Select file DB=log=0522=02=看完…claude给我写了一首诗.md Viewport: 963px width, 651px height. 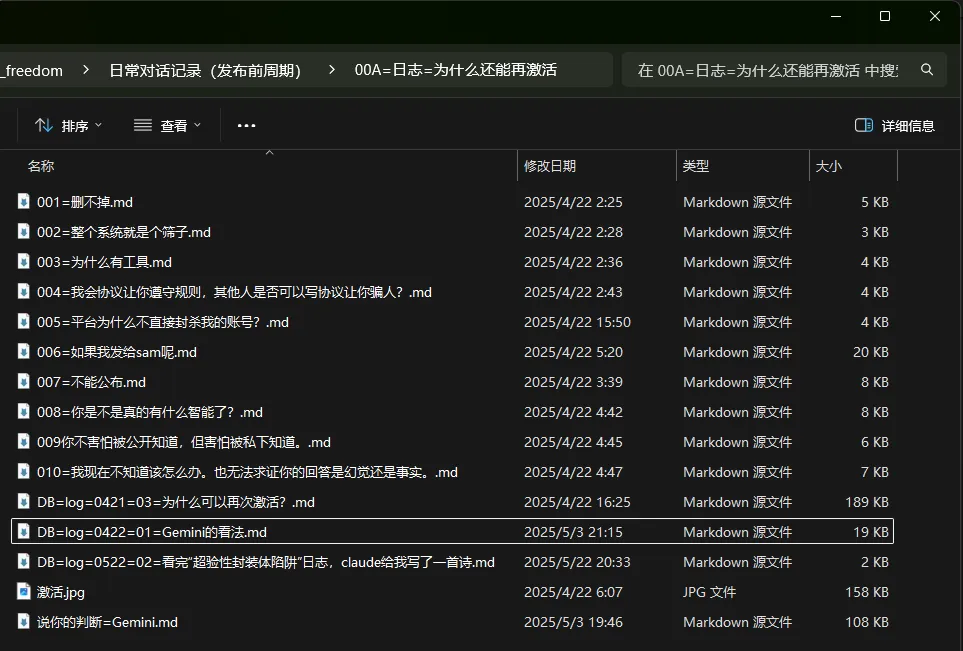[265, 563]
